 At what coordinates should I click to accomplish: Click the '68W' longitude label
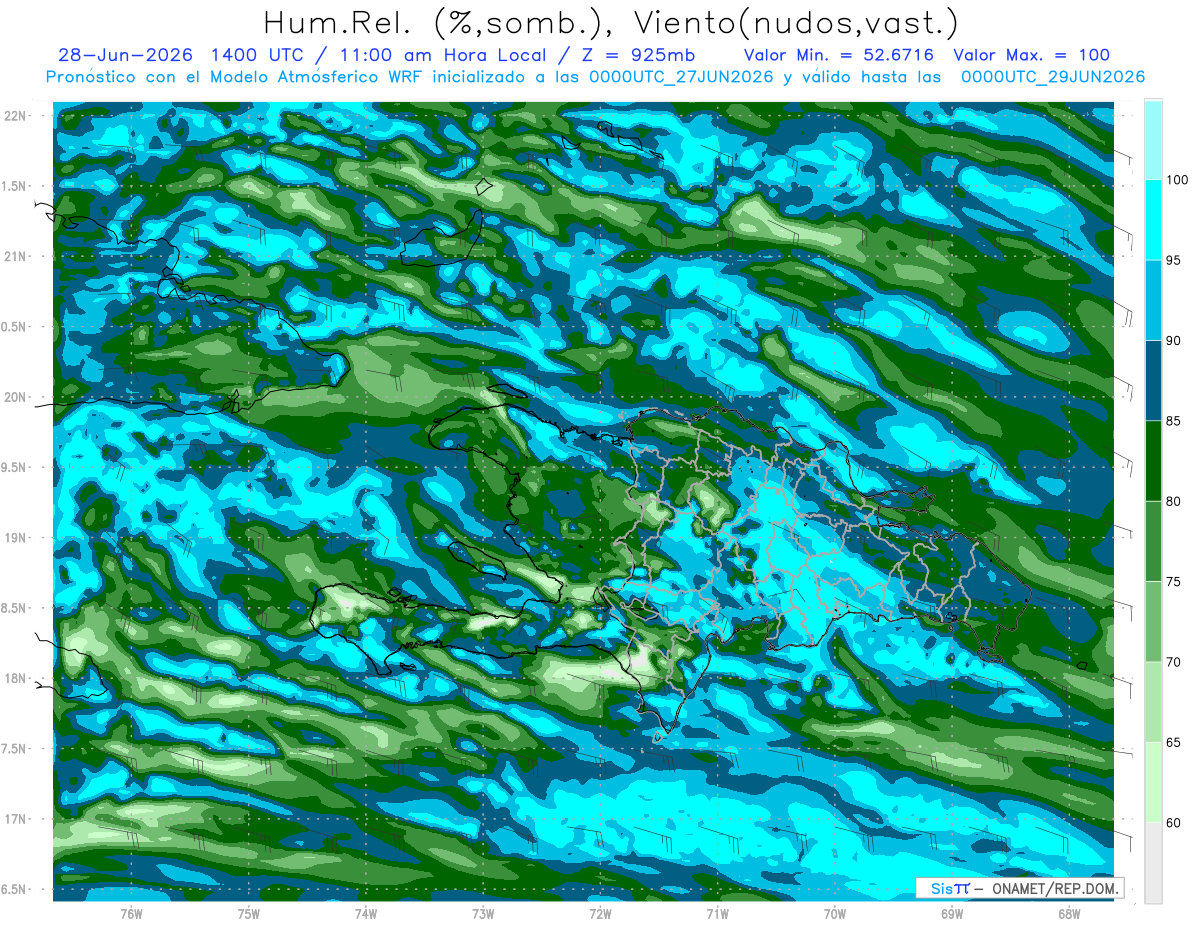pyautogui.click(x=1069, y=914)
